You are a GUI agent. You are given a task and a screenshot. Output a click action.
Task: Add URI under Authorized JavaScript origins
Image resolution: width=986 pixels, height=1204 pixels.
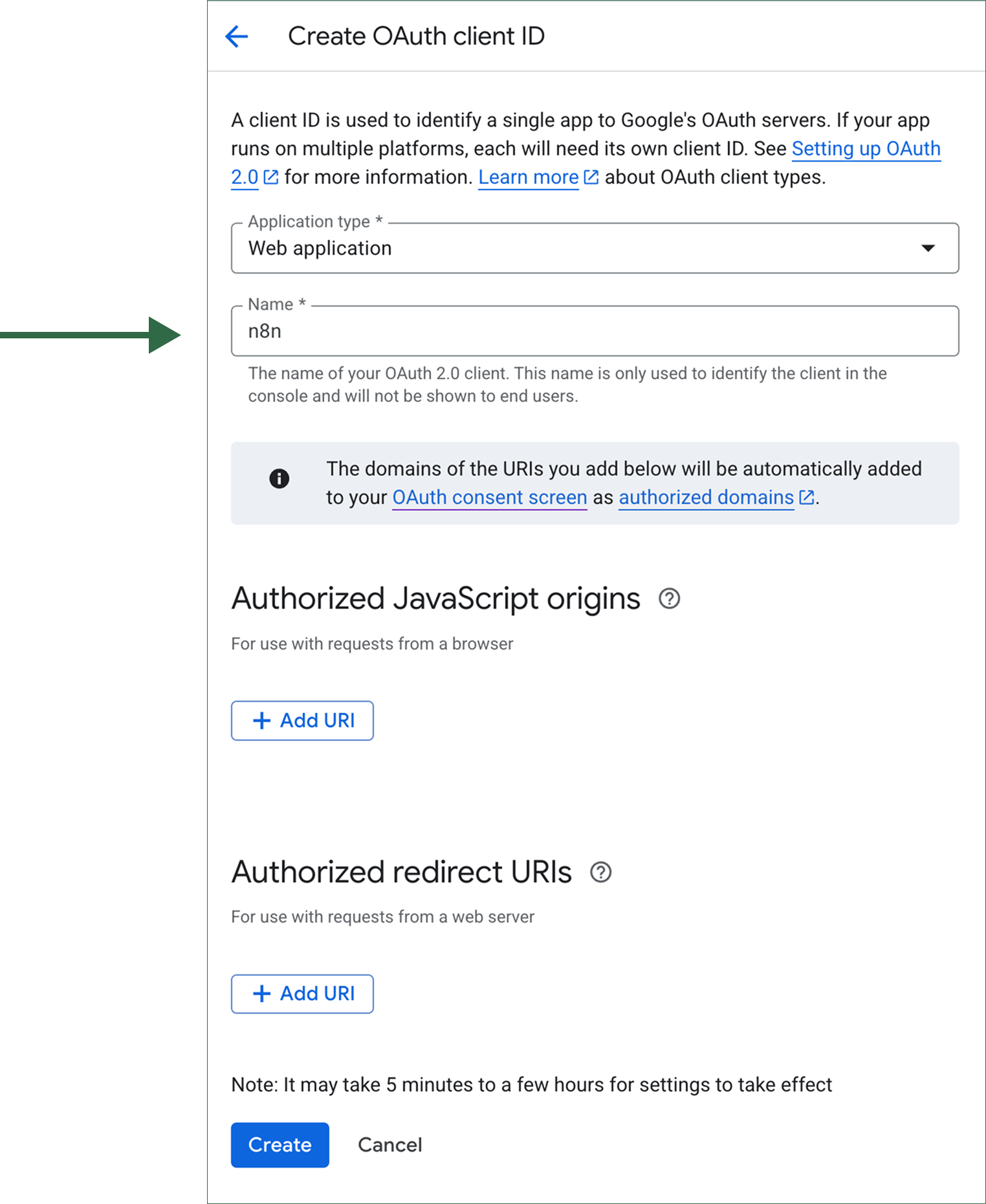click(302, 721)
